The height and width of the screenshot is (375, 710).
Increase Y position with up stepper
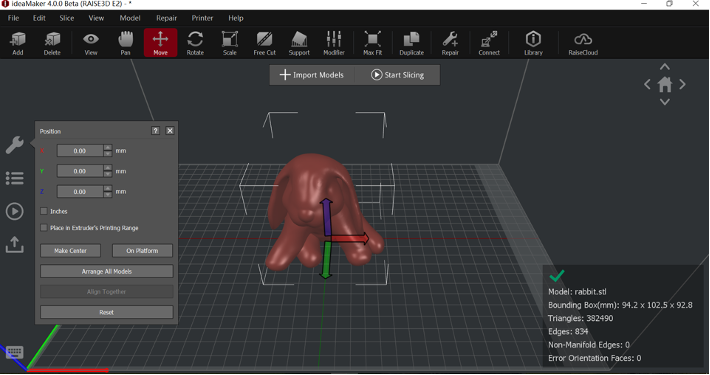coord(108,168)
